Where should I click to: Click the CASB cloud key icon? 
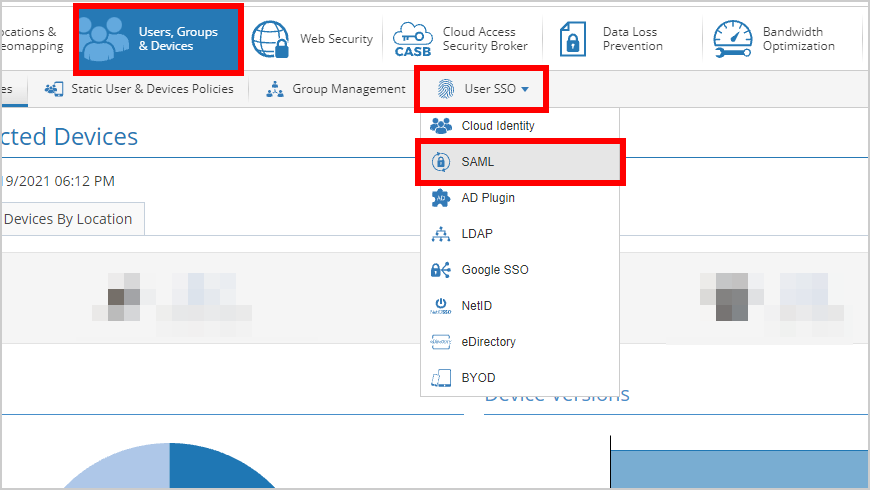[x=412, y=39]
